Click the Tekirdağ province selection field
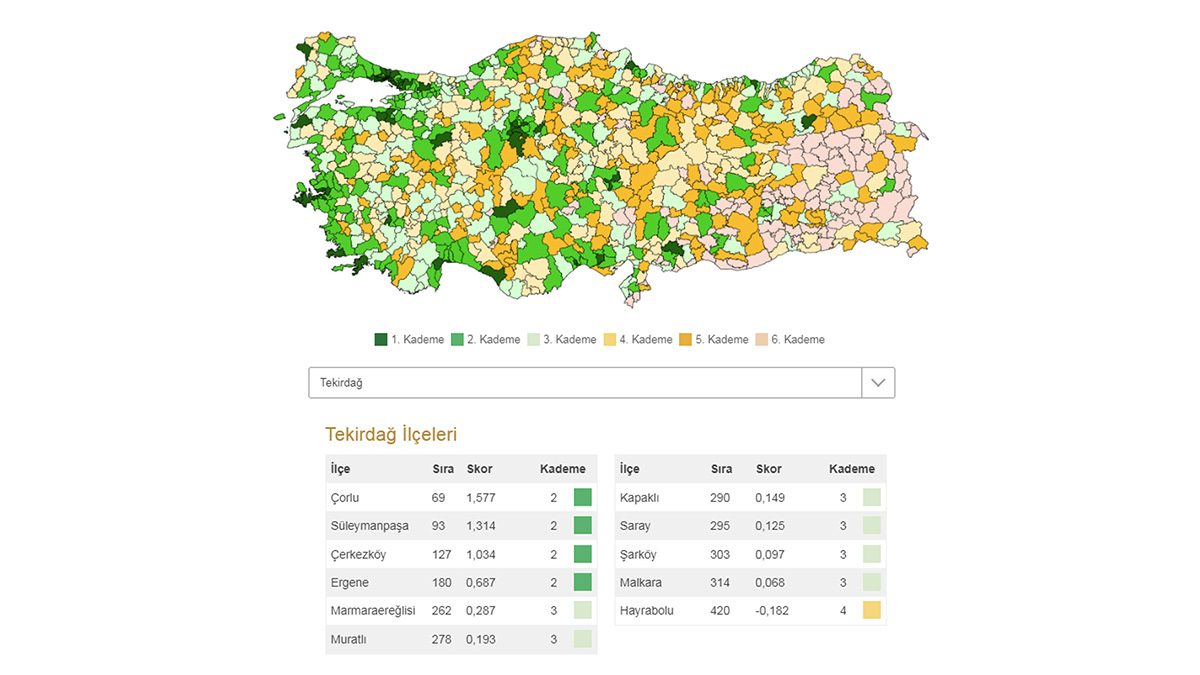The width and height of the screenshot is (1200, 675). coord(585,383)
